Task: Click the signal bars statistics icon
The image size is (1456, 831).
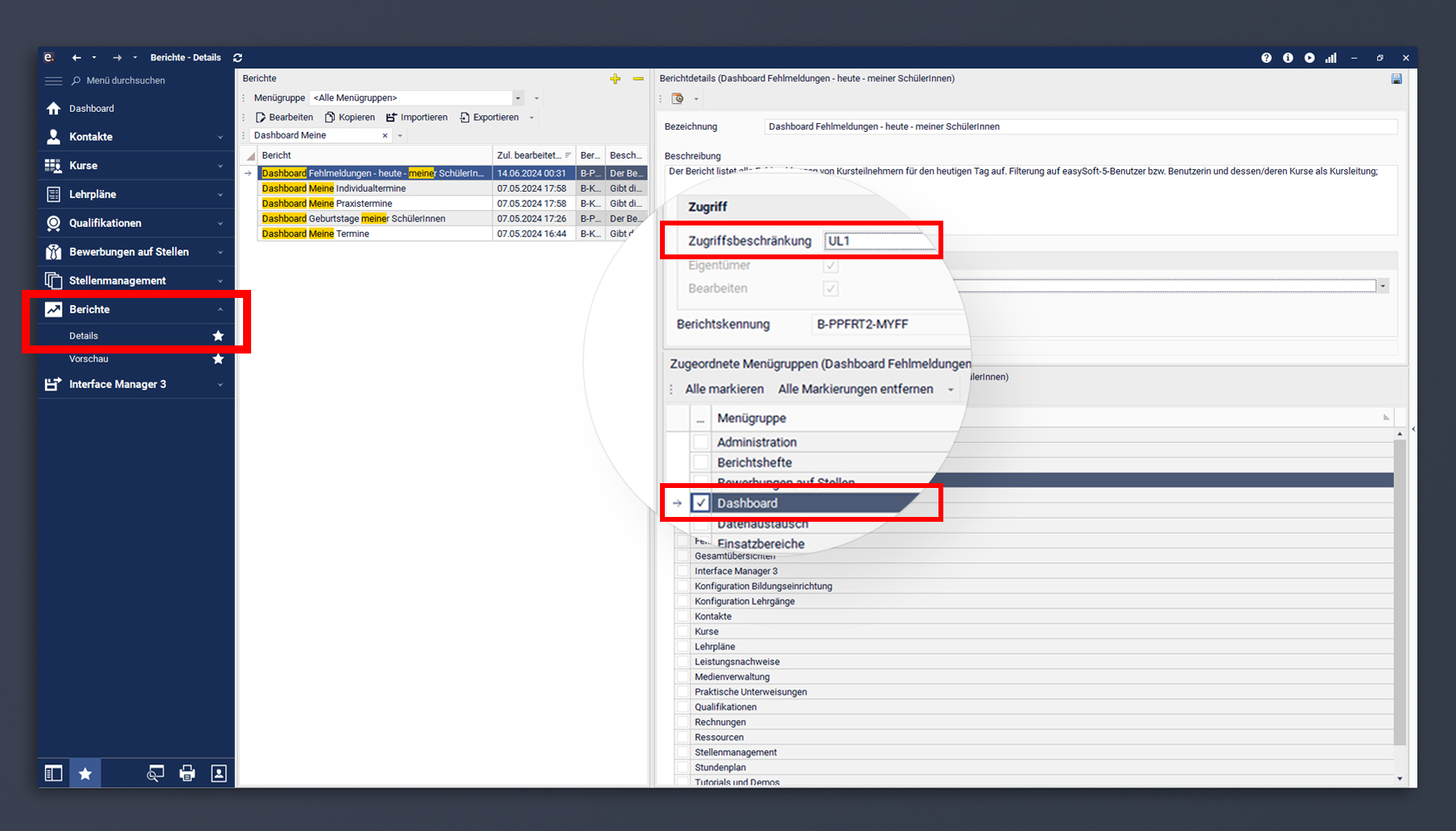Action: click(1331, 58)
